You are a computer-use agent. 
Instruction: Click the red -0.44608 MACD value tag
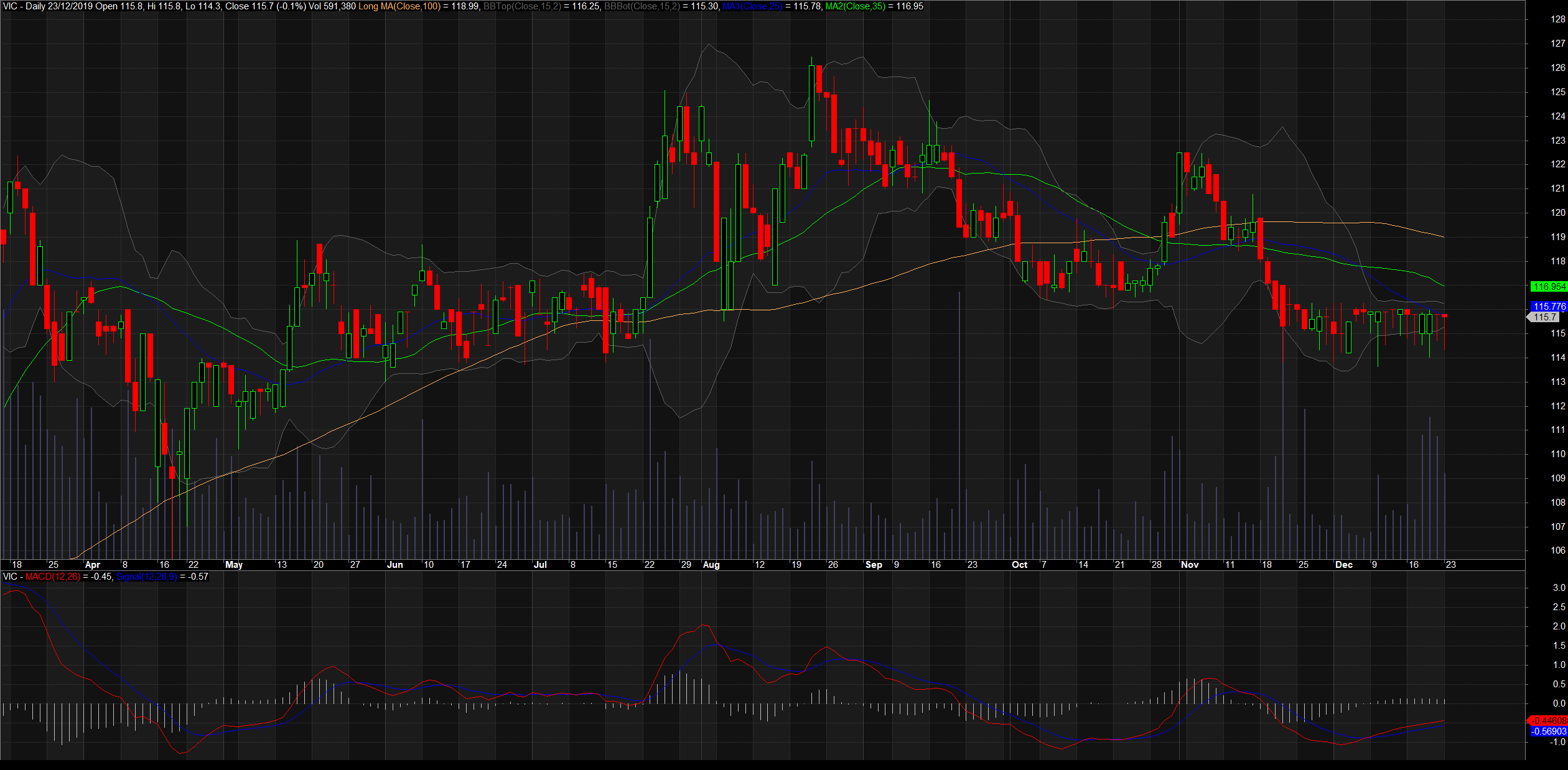pos(1548,721)
